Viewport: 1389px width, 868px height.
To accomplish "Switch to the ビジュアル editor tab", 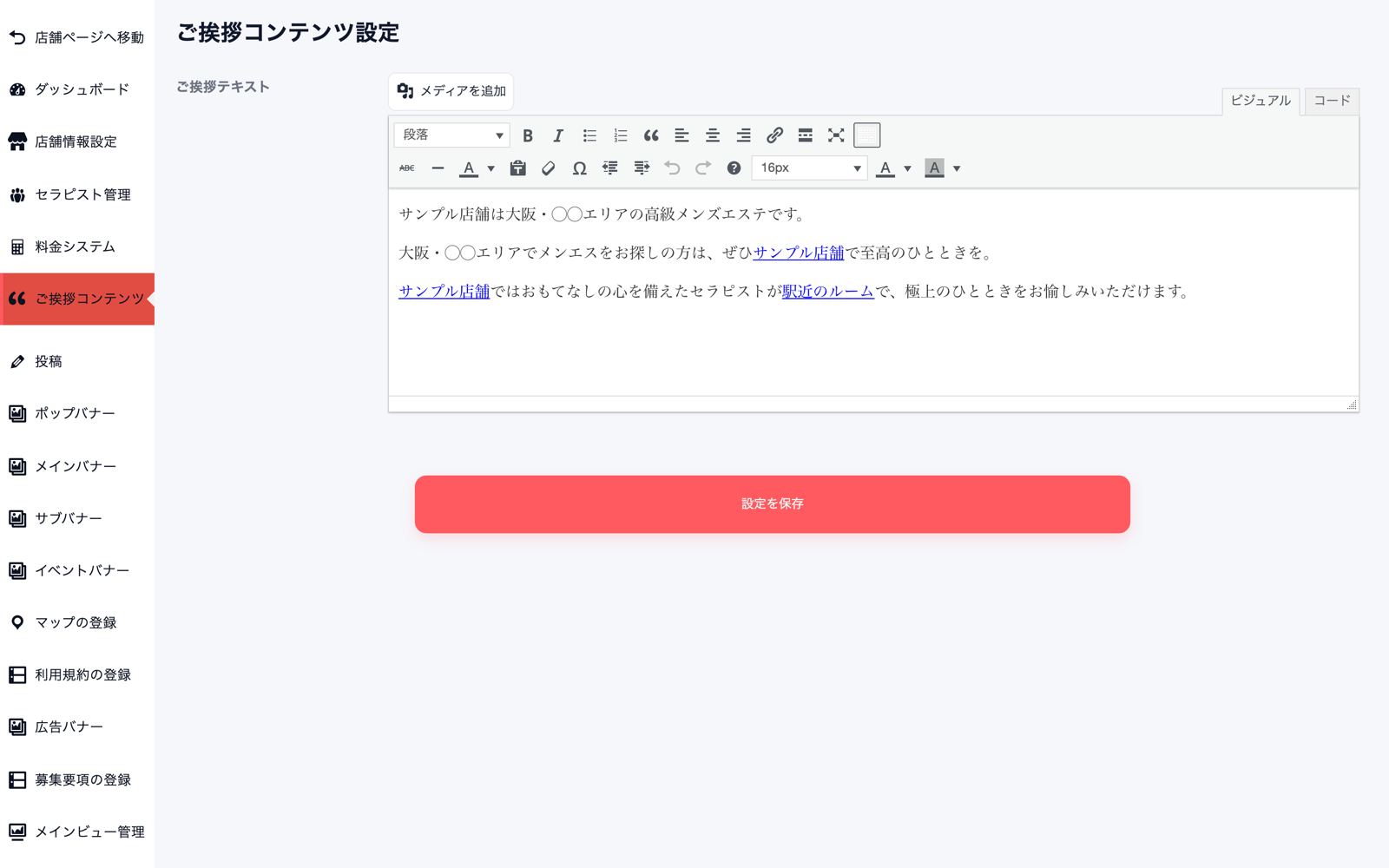I will tap(1261, 101).
